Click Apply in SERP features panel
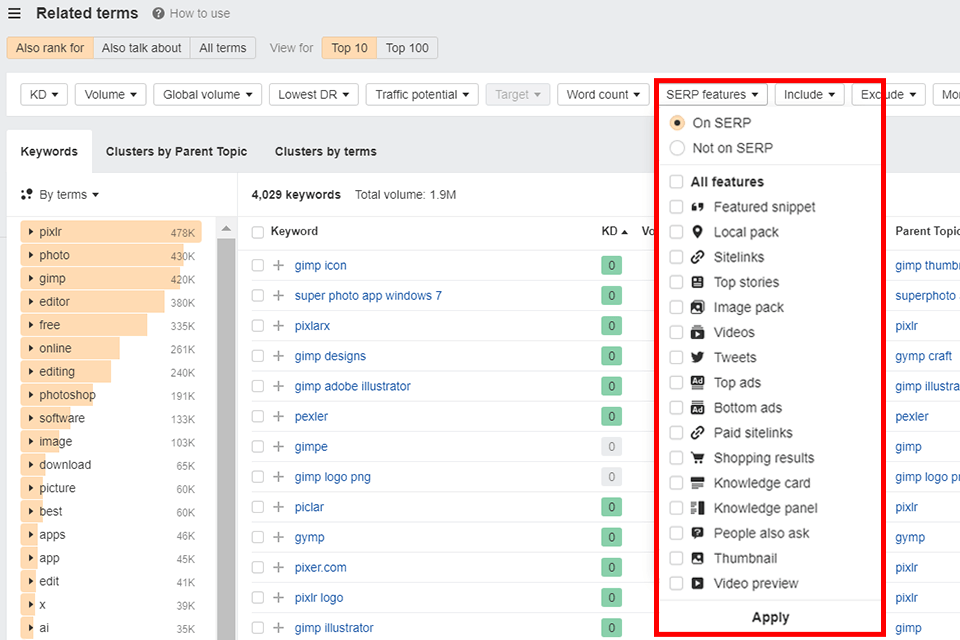The image size is (960, 640). pyautogui.click(x=770, y=617)
